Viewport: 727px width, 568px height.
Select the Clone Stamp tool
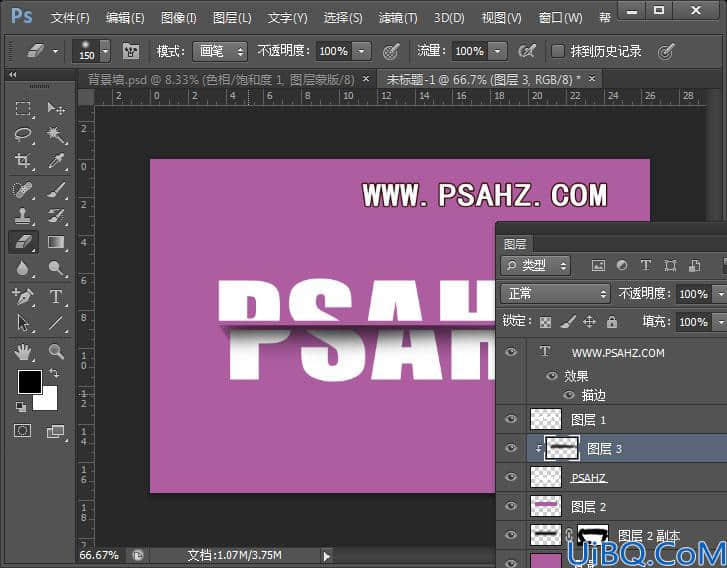[x=23, y=216]
